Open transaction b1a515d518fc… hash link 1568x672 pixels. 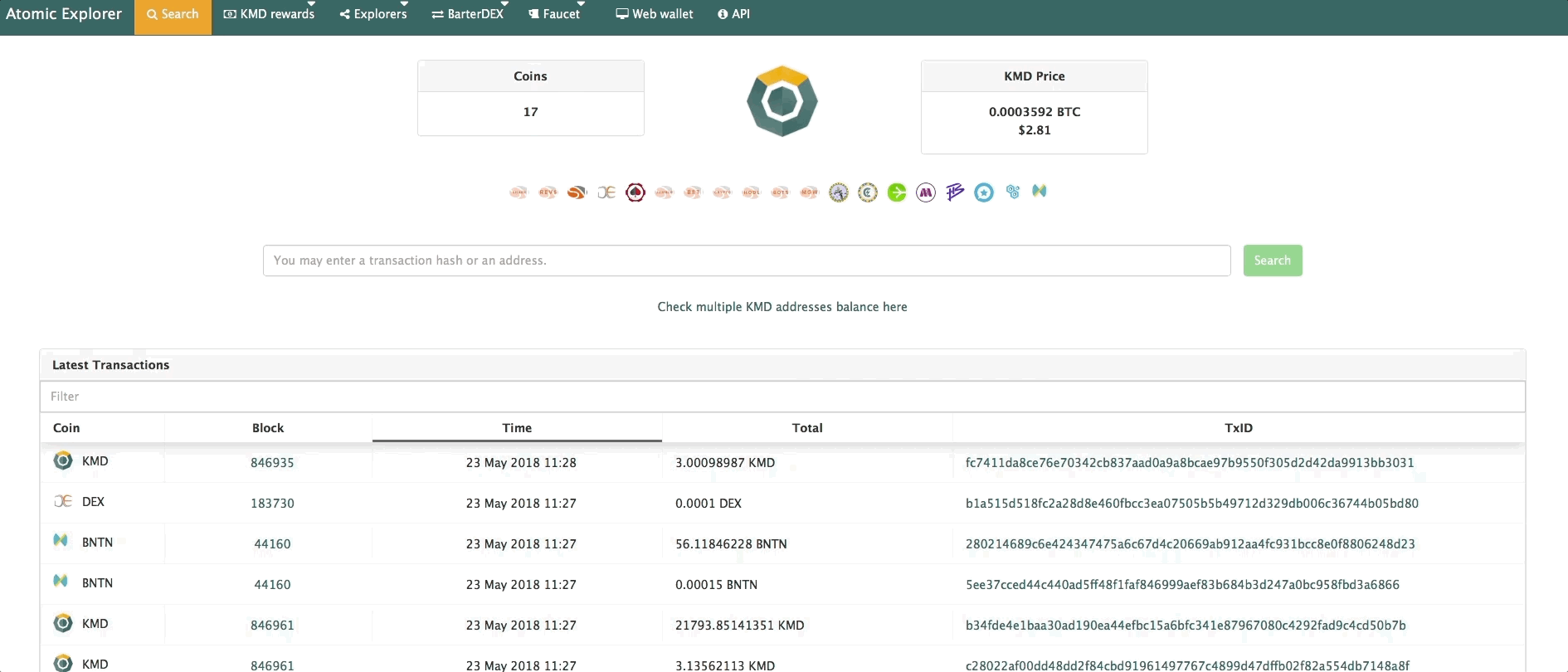1192,504
